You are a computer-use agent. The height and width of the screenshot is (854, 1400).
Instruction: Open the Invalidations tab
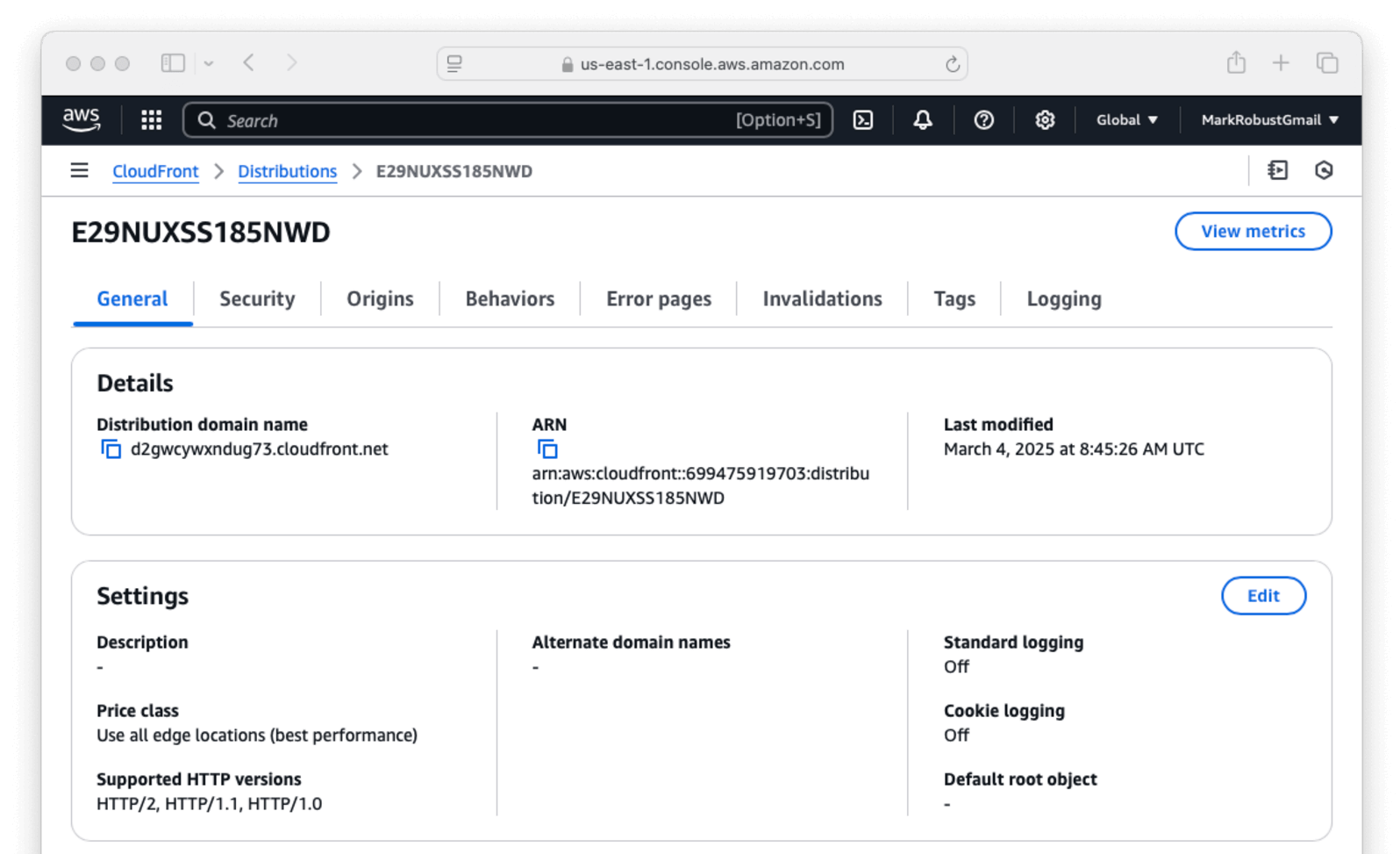click(823, 299)
